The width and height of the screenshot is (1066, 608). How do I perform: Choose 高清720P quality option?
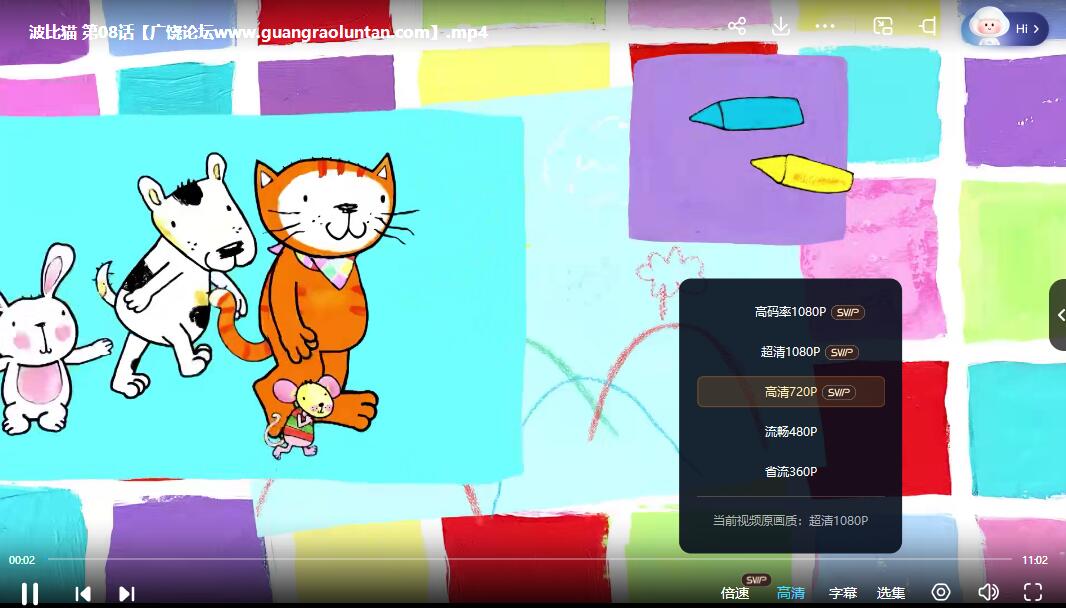[791, 392]
